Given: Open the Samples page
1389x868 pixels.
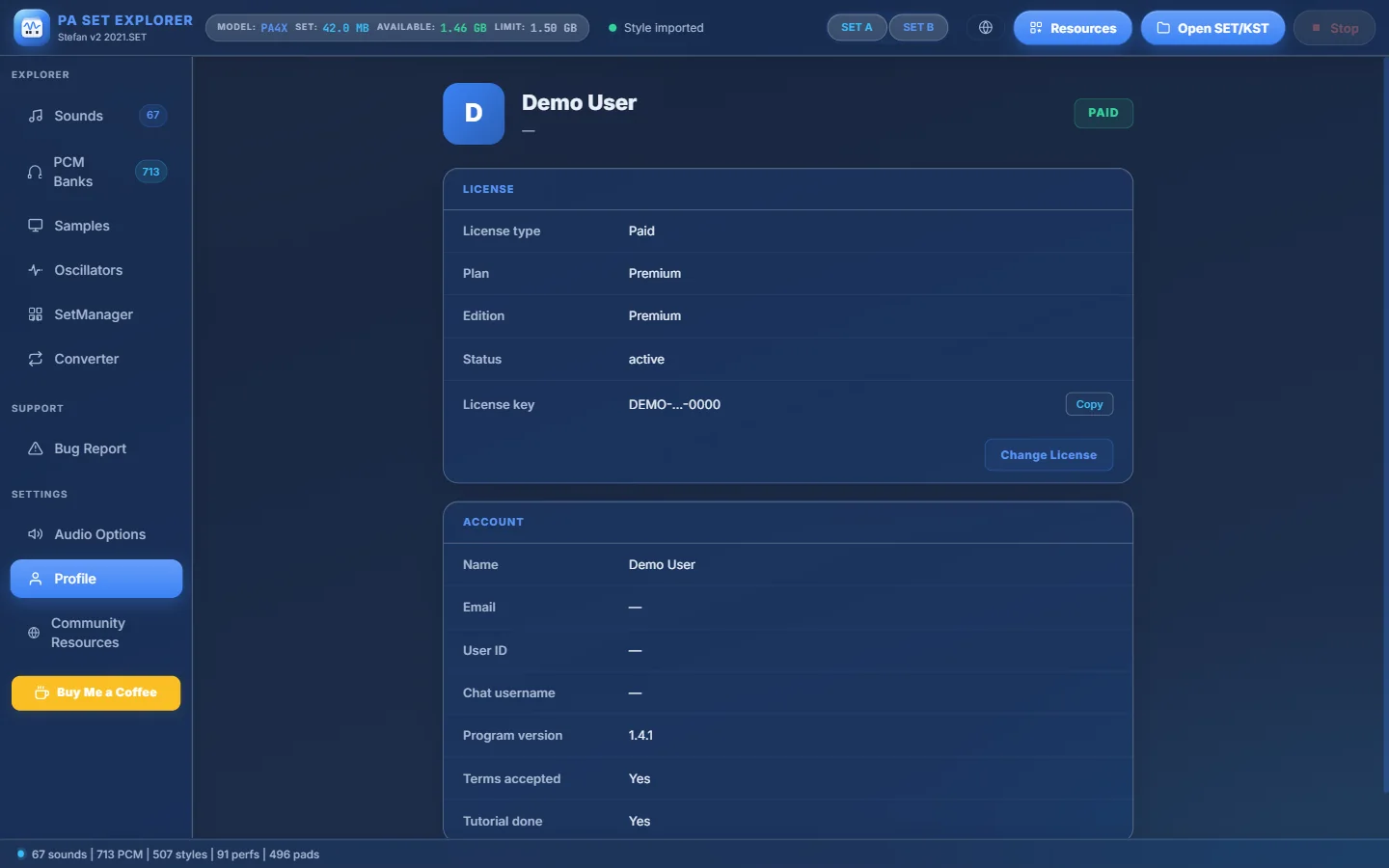Looking at the screenshot, I should [96, 226].
